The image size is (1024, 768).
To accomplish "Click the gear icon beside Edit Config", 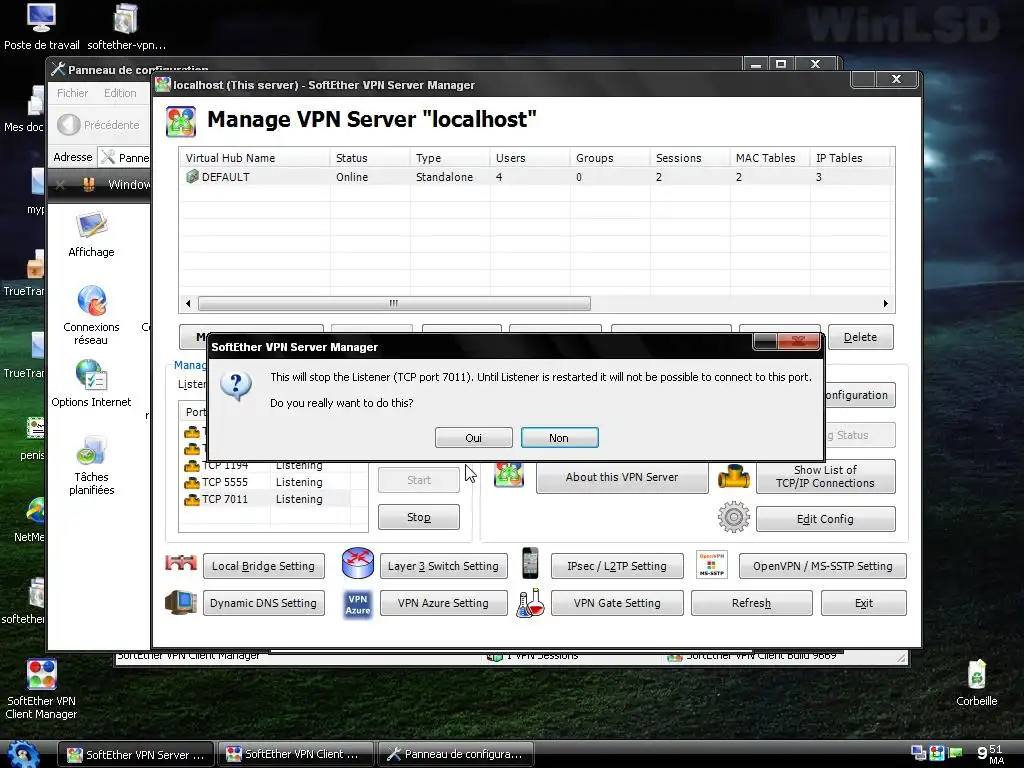I will point(733,517).
